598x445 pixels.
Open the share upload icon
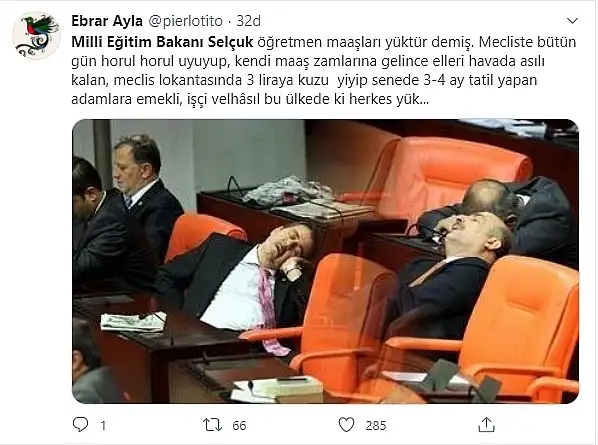pyautogui.click(x=486, y=424)
